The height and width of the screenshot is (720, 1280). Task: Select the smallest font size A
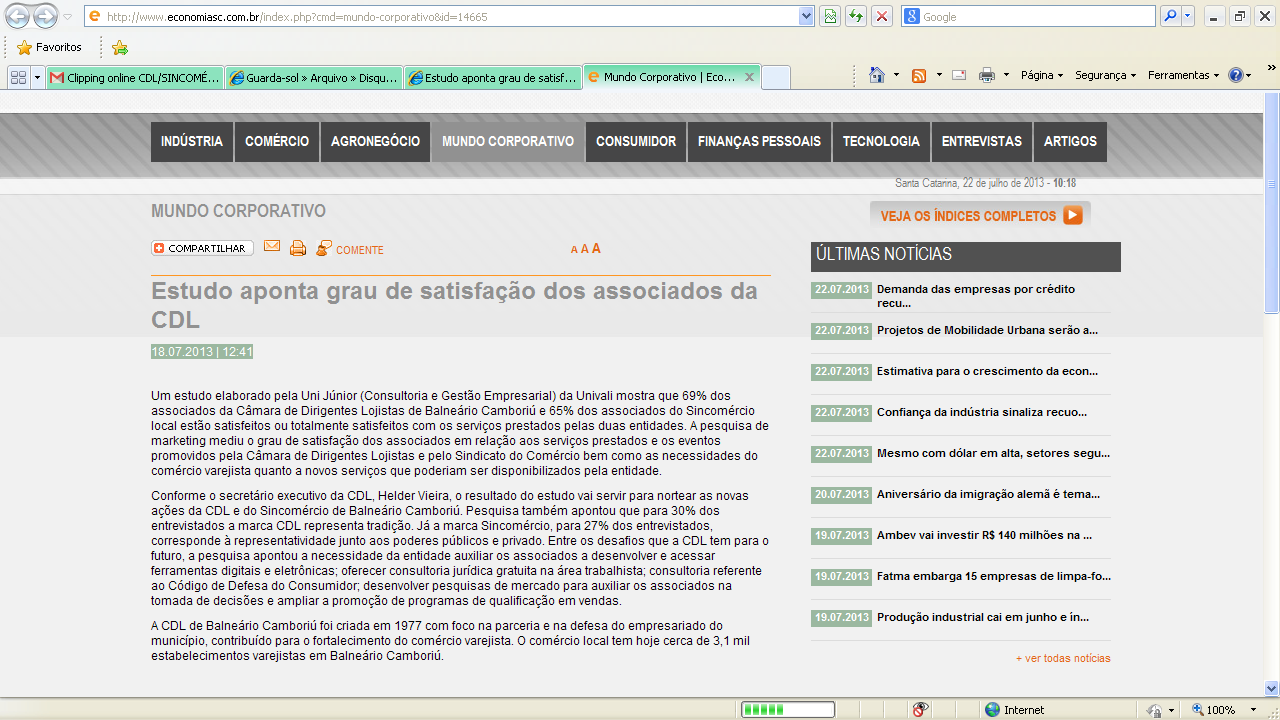[574, 250]
